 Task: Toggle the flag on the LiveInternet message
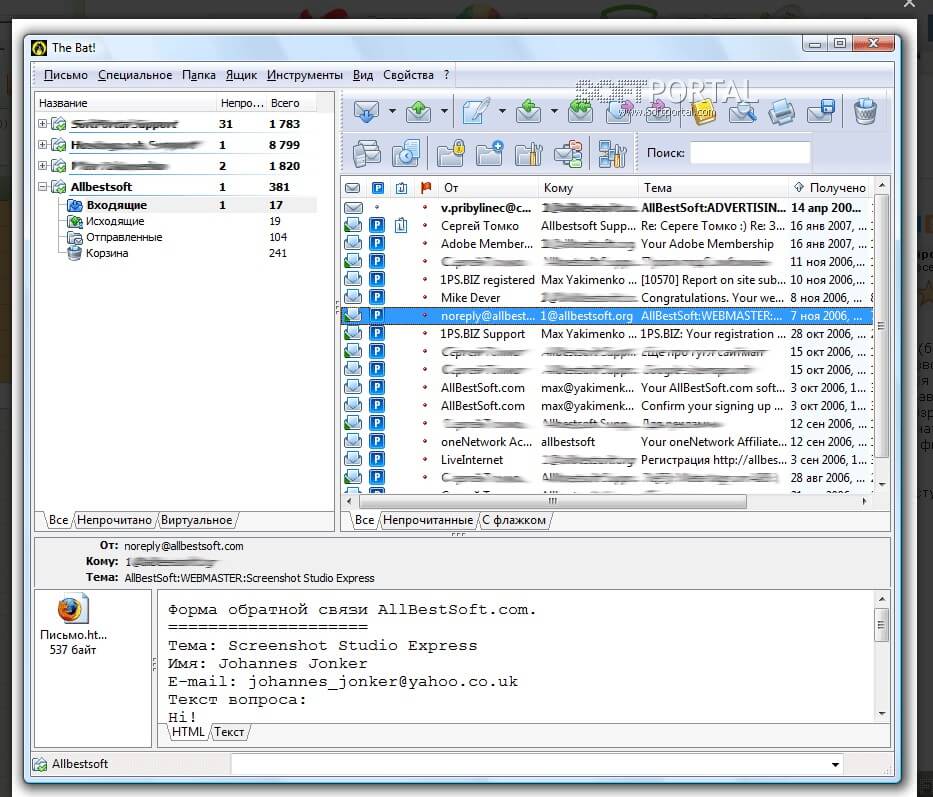425,460
